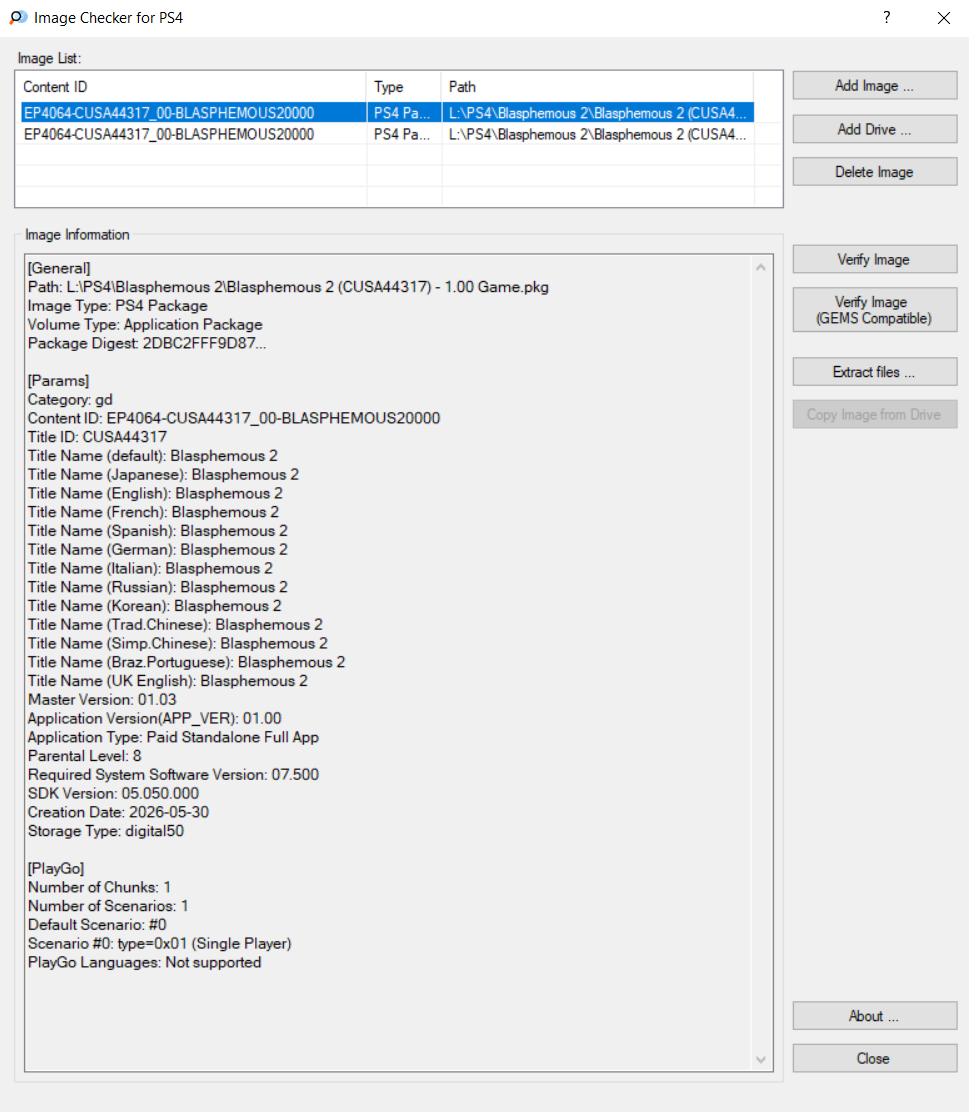969x1112 pixels.
Task: Click the Close button at the bottom
Action: 874,1059
